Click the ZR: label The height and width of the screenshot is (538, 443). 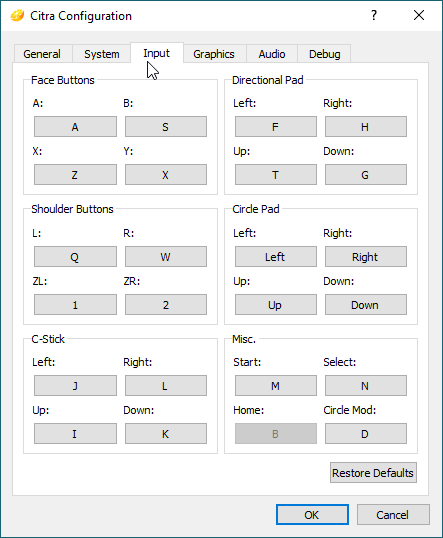132,281
